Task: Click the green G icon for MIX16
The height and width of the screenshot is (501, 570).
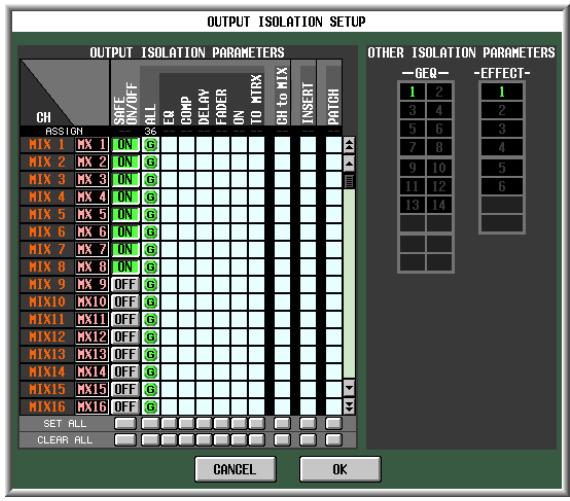Action: click(150, 406)
